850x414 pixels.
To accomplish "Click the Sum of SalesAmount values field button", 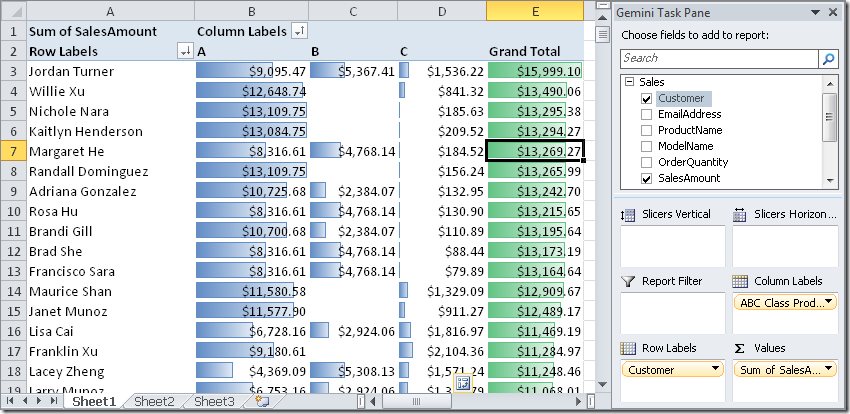I will (x=784, y=369).
